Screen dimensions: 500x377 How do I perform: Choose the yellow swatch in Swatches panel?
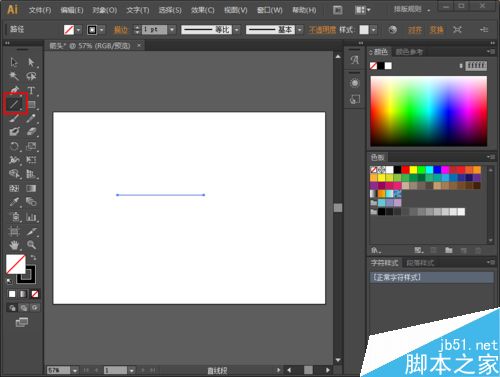pyautogui.click(x=414, y=170)
